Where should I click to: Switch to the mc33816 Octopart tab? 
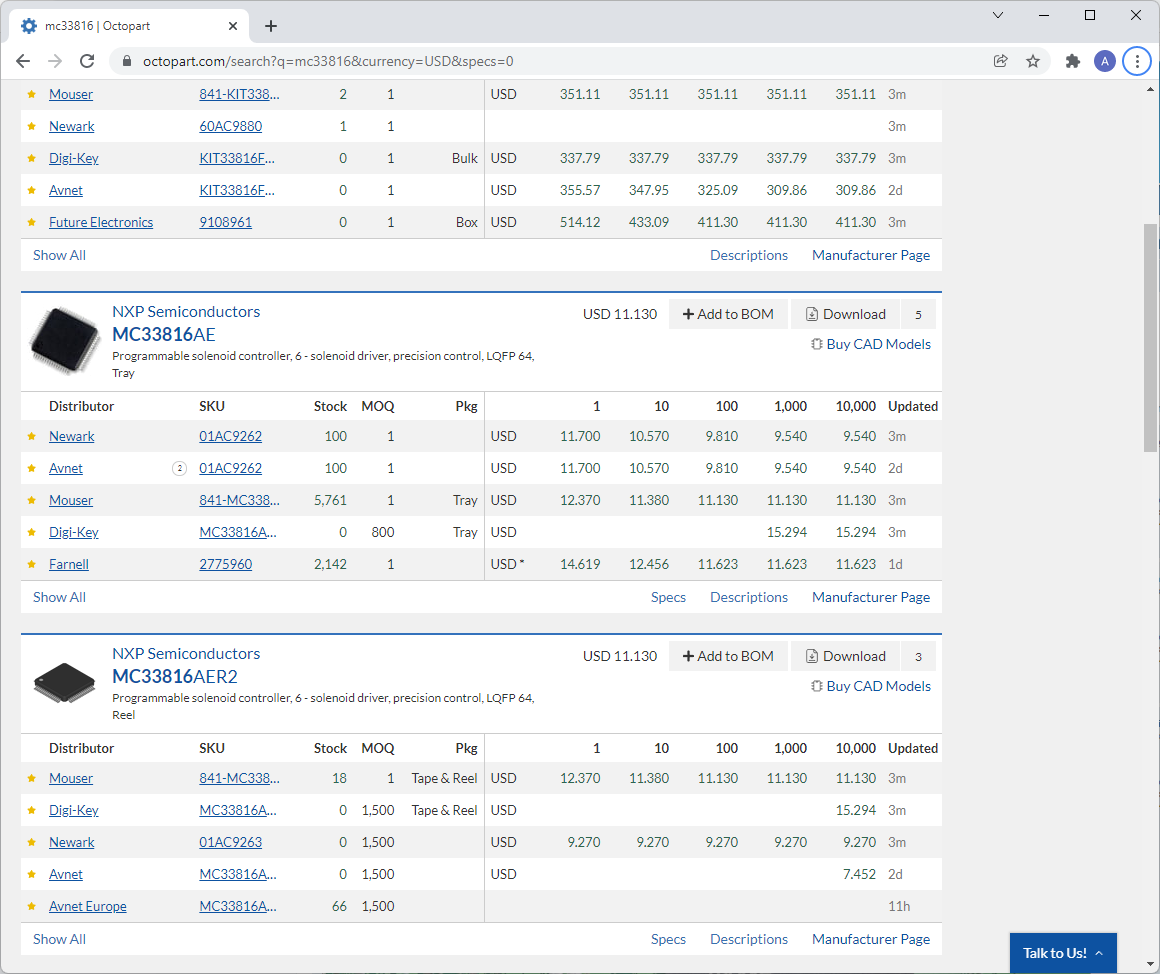[x=120, y=26]
